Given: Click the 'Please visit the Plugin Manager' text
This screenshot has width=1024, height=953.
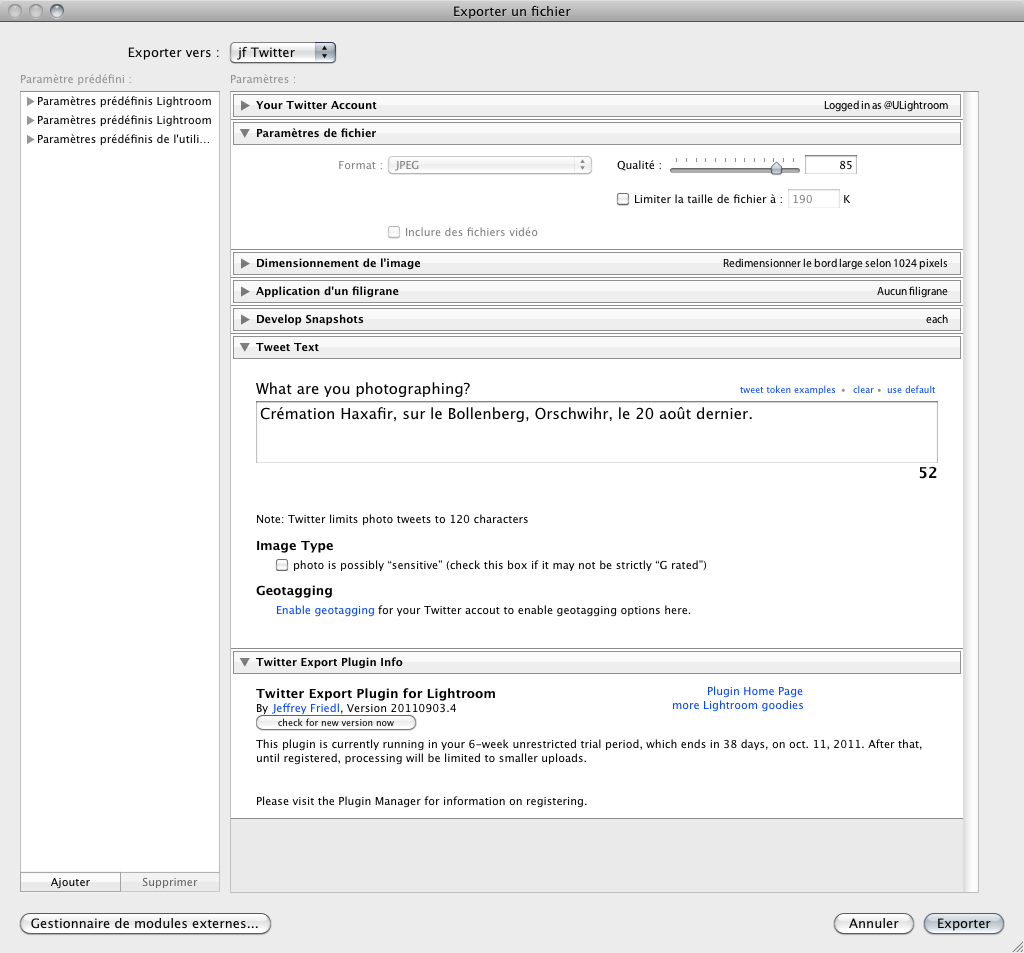Looking at the screenshot, I should click(x=421, y=801).
